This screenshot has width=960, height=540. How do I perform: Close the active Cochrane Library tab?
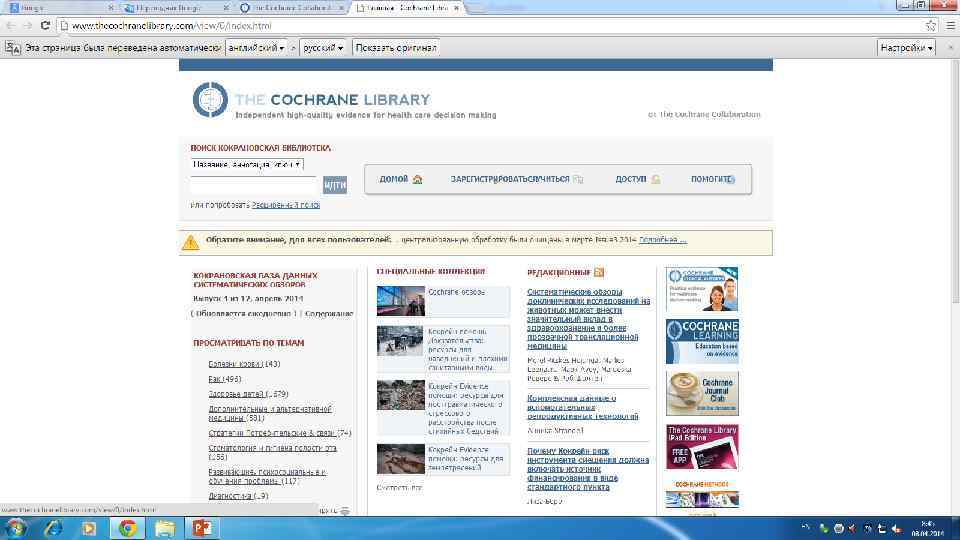456,8
